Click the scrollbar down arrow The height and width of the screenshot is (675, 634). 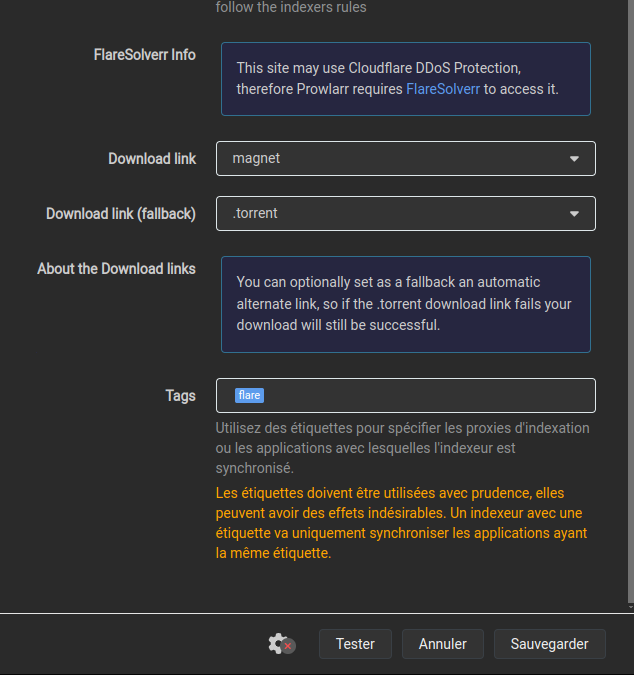point(631,607)
